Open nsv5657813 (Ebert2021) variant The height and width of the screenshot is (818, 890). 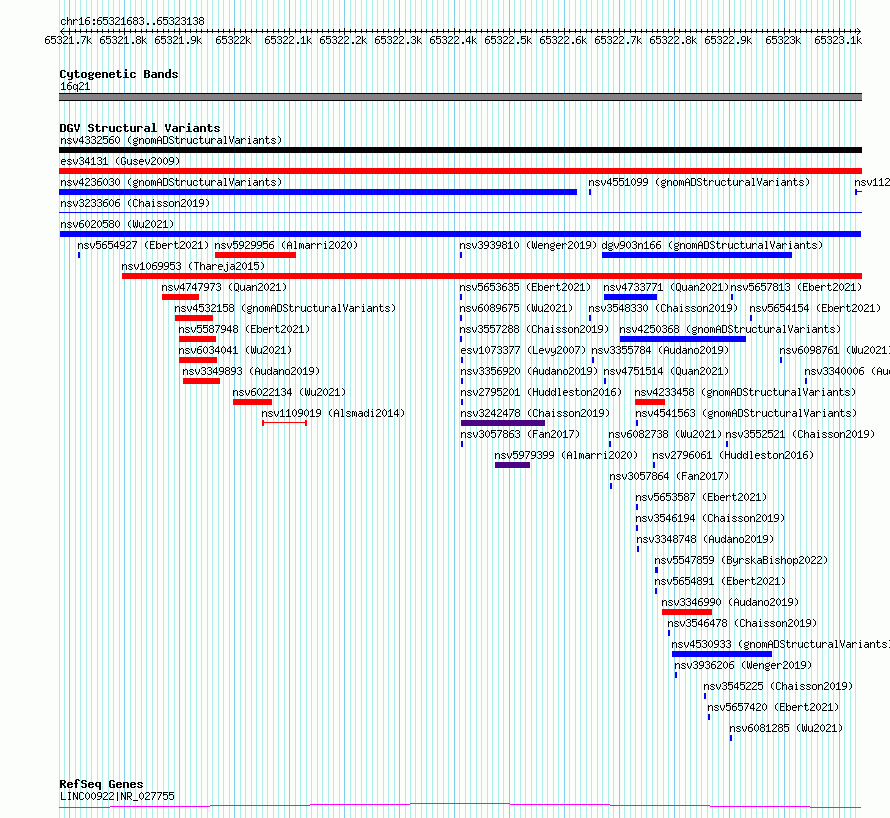[796, 287]
